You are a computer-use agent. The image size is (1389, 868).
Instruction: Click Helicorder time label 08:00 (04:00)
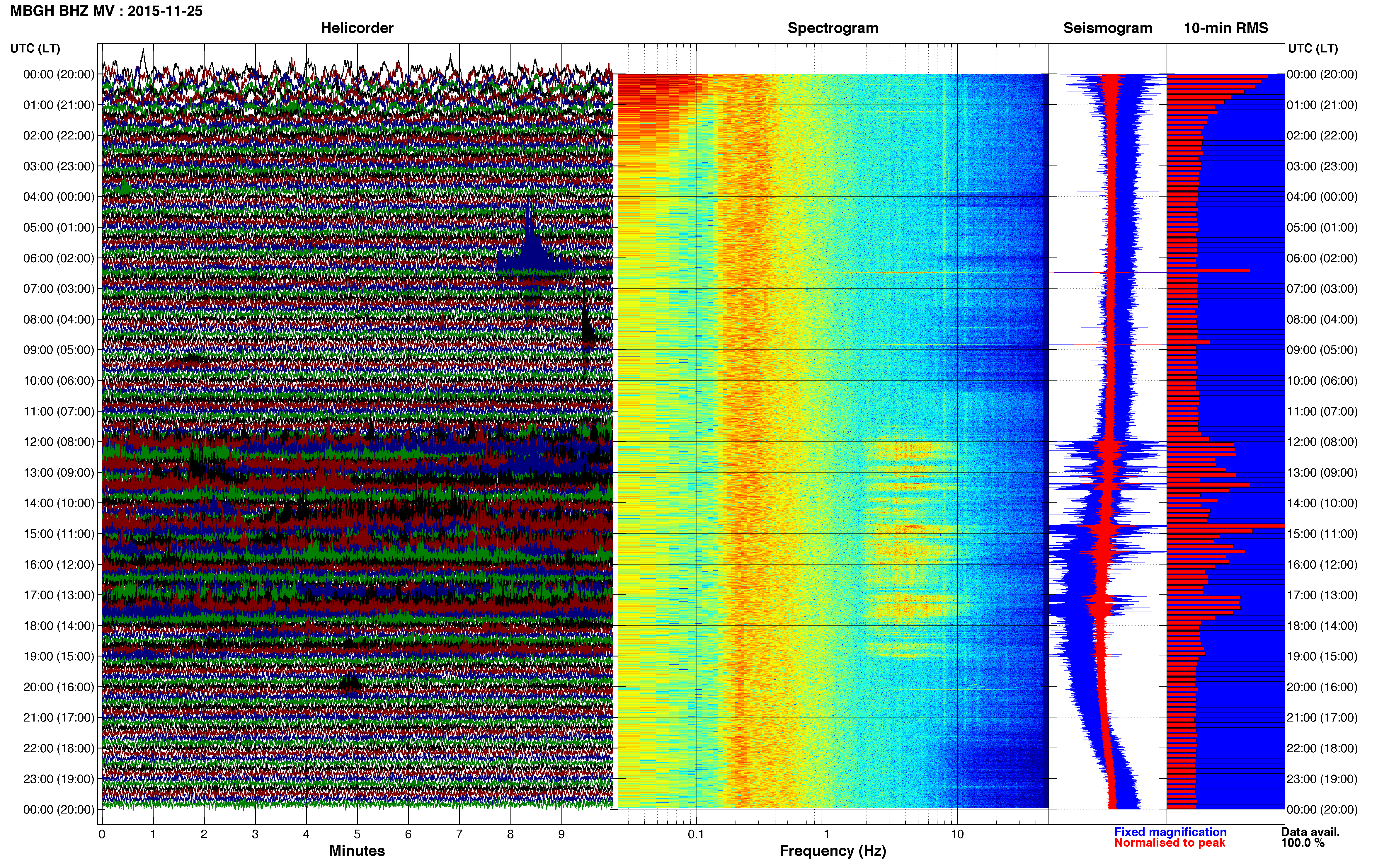(x=59, y=319)
